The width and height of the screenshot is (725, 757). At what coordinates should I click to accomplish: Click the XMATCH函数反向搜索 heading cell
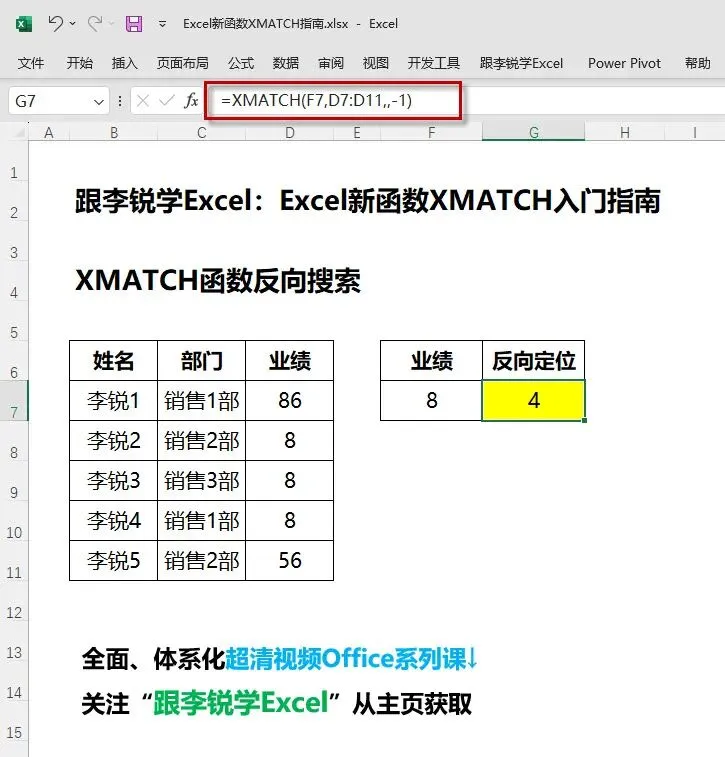(218, 280)
